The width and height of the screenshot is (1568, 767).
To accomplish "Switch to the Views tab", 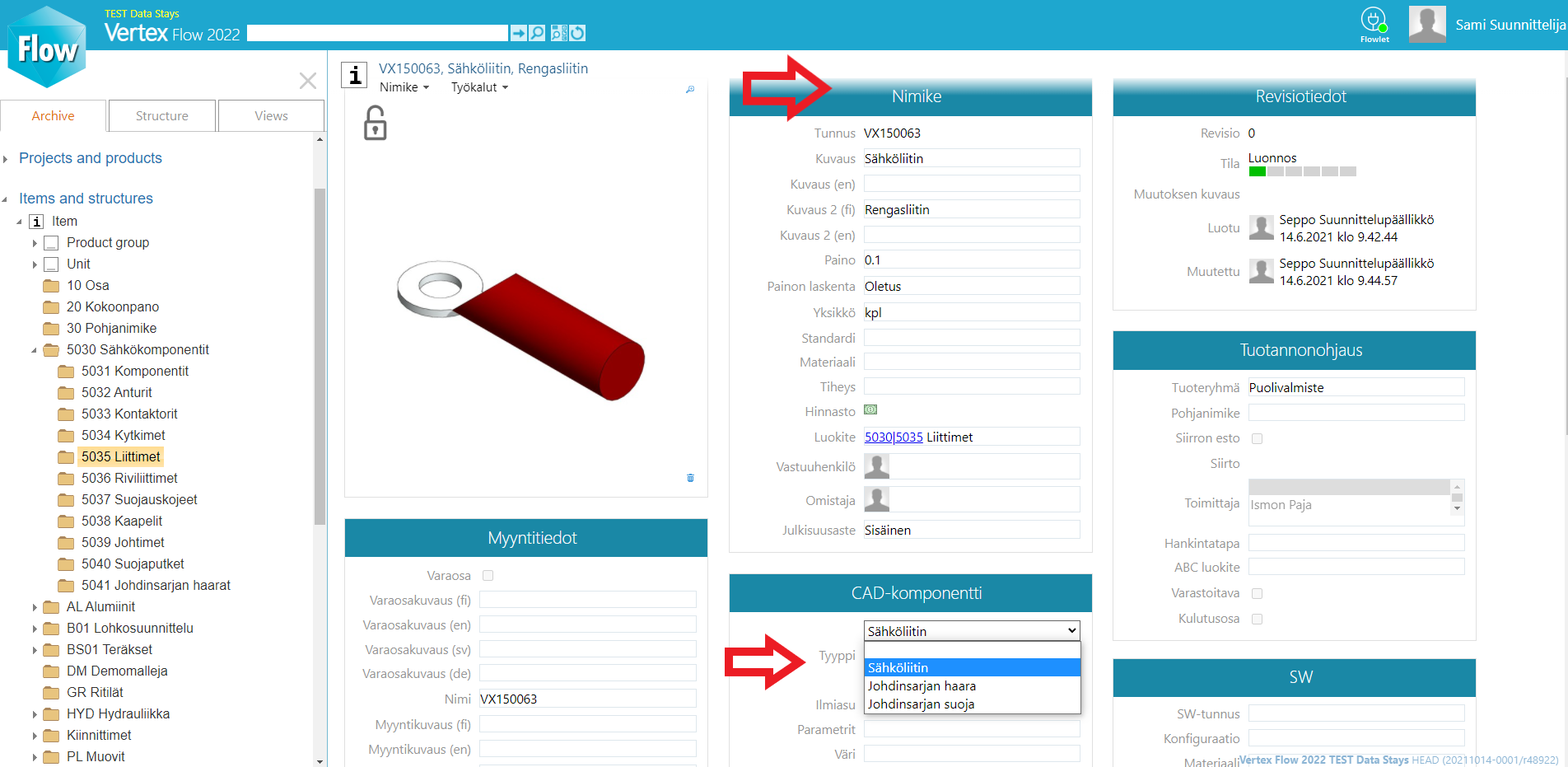I will [271, 116].
